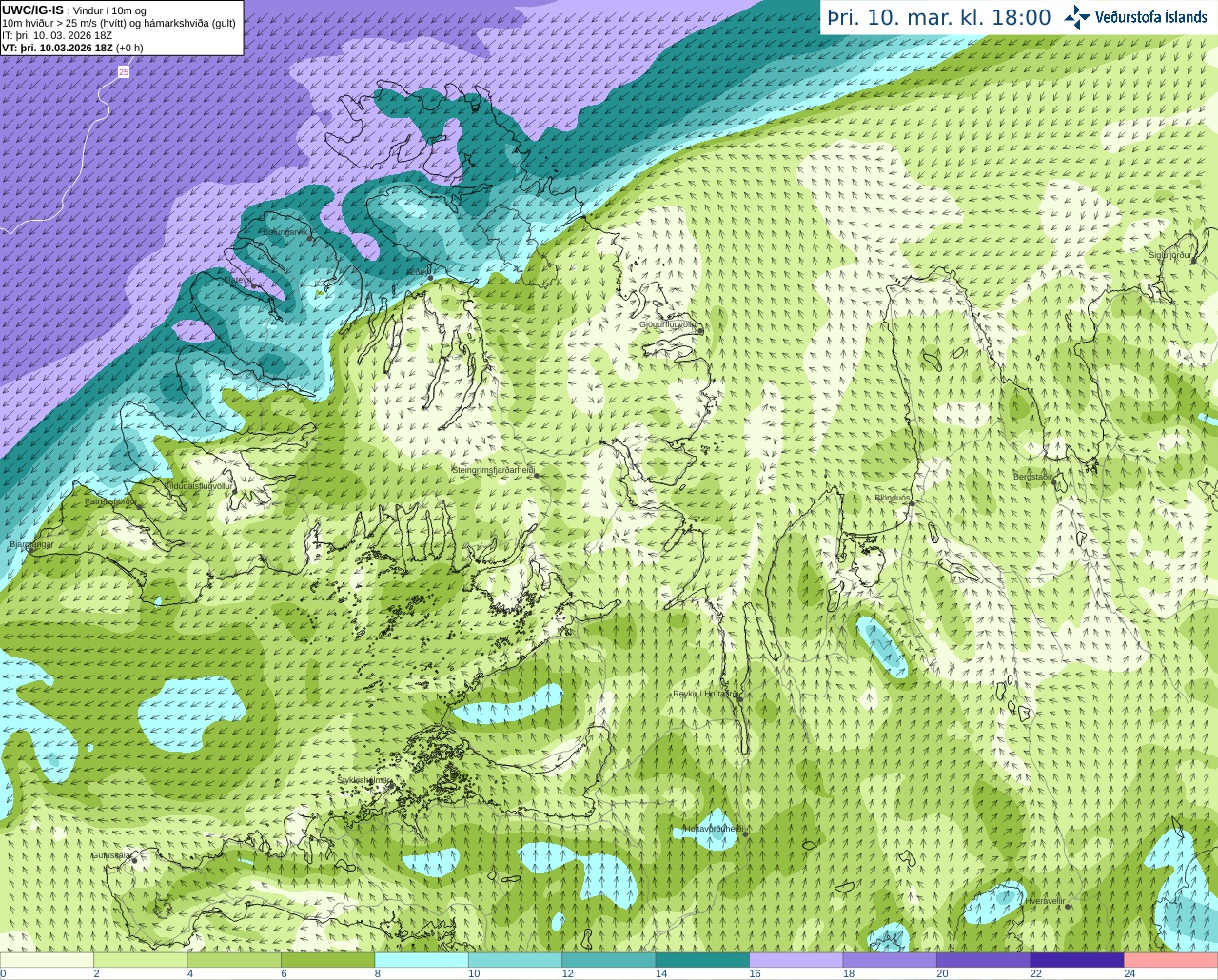Select the Bjargtangar station marker
1218x980 pixels.
[x=32, y=550]
